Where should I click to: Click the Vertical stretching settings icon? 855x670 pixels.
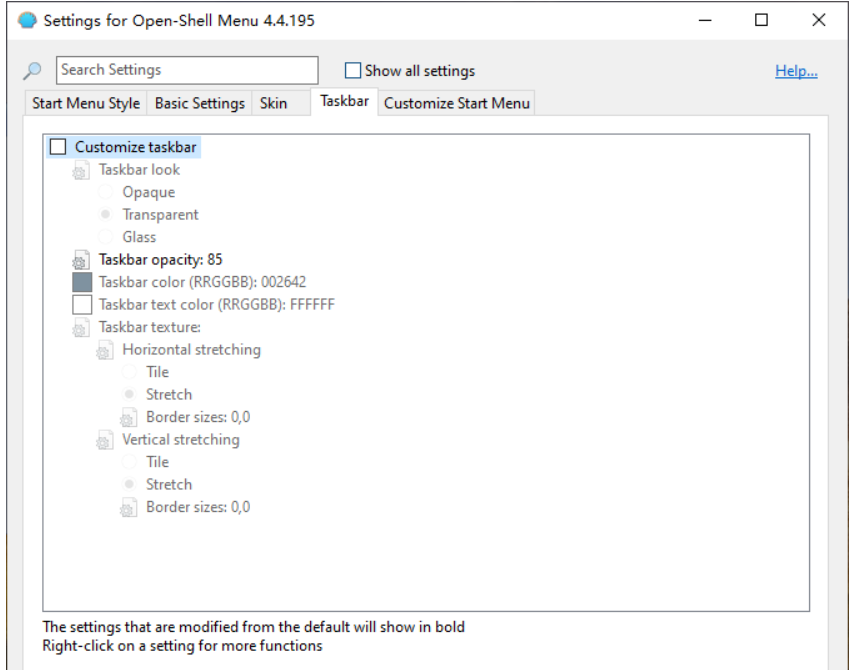[x=105, y=440]
